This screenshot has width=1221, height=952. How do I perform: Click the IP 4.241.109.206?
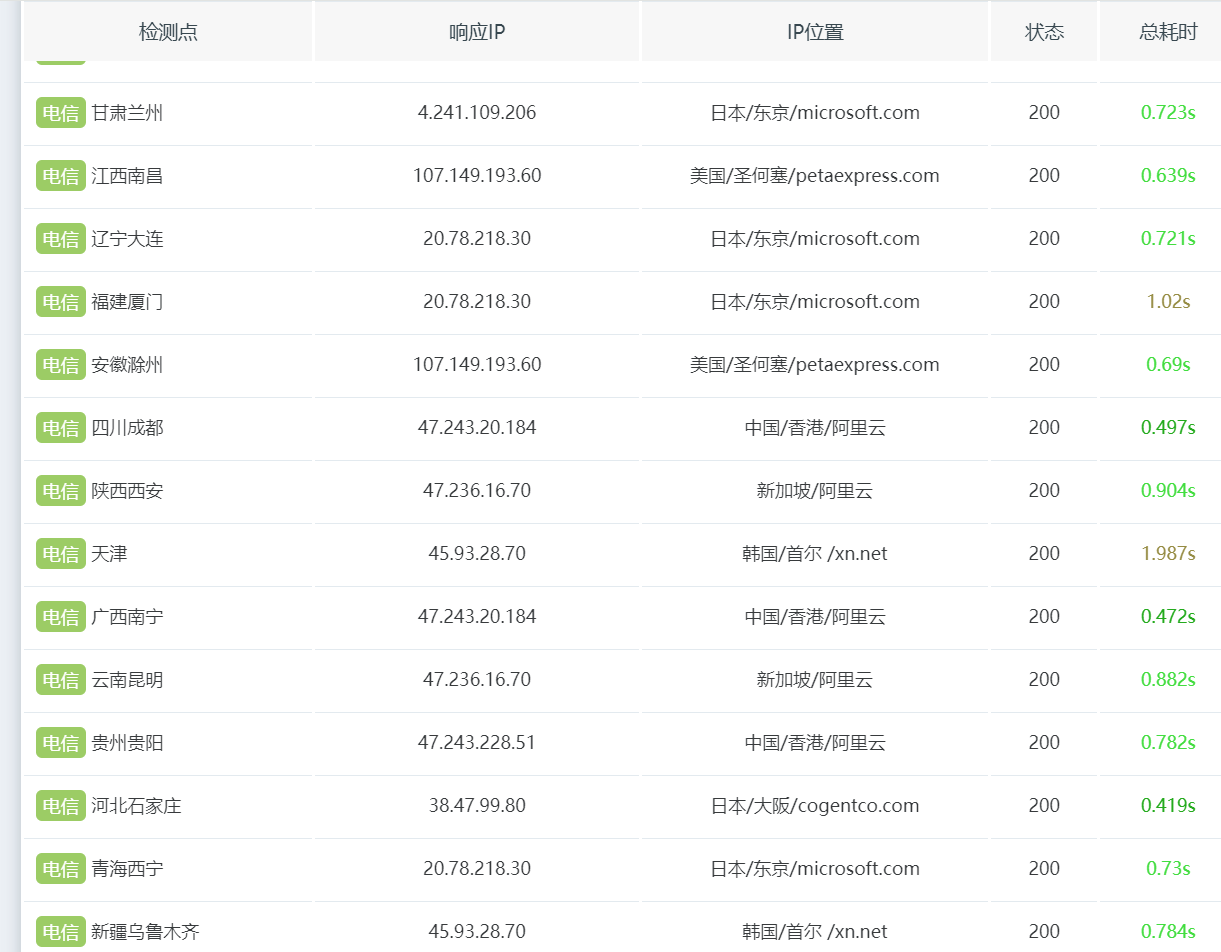tap(477, 113)
